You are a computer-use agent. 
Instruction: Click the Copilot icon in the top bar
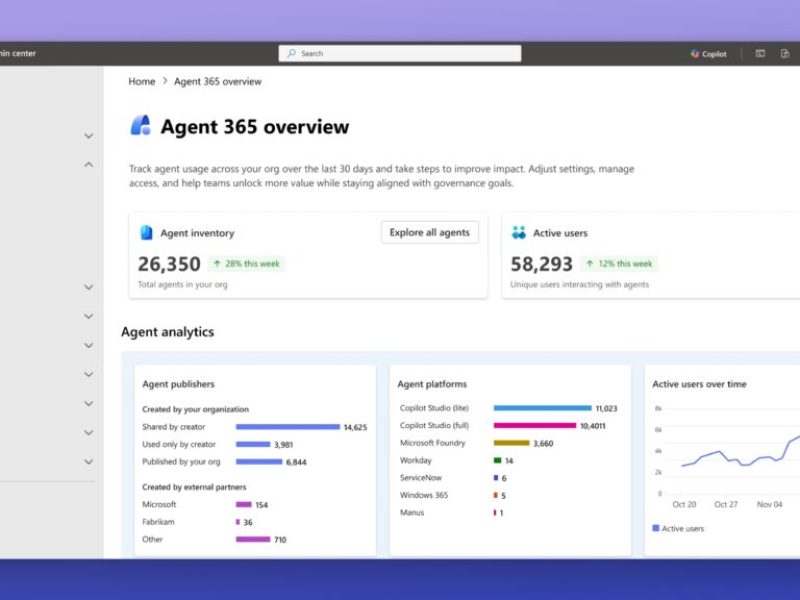694,53
